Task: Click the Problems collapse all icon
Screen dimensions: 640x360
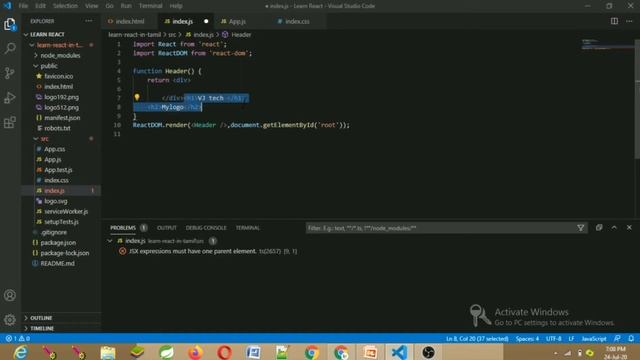Action: click(x=599, y=227)
